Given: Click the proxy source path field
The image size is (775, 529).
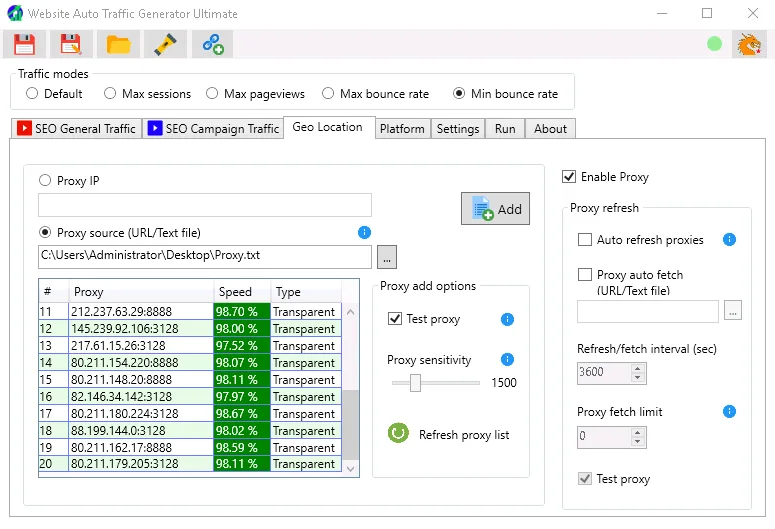Looking at the screenshot, I should point(205,257).
